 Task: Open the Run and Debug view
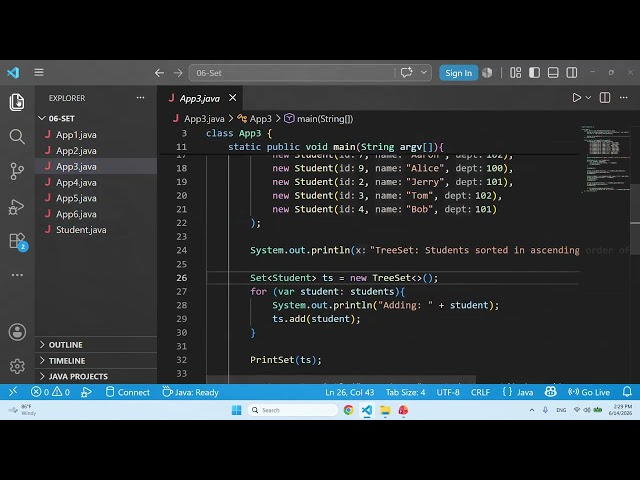click(17, 207)
